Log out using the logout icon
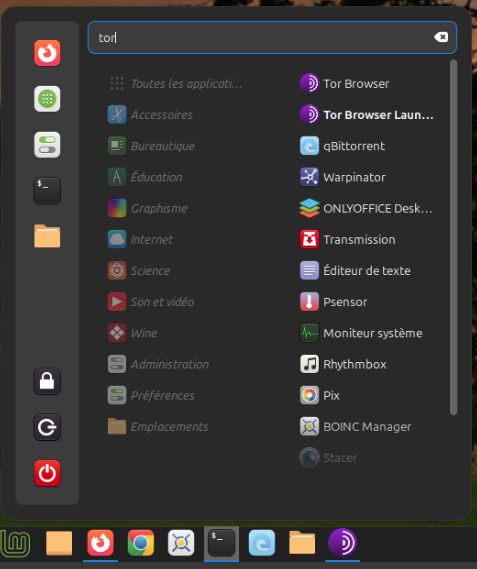 click(47, 427)
